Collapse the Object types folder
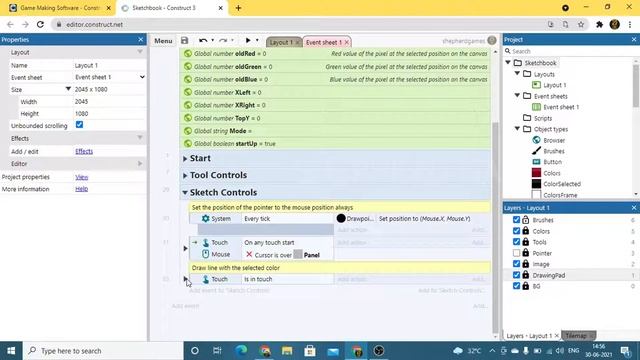 tap(517, 129)
